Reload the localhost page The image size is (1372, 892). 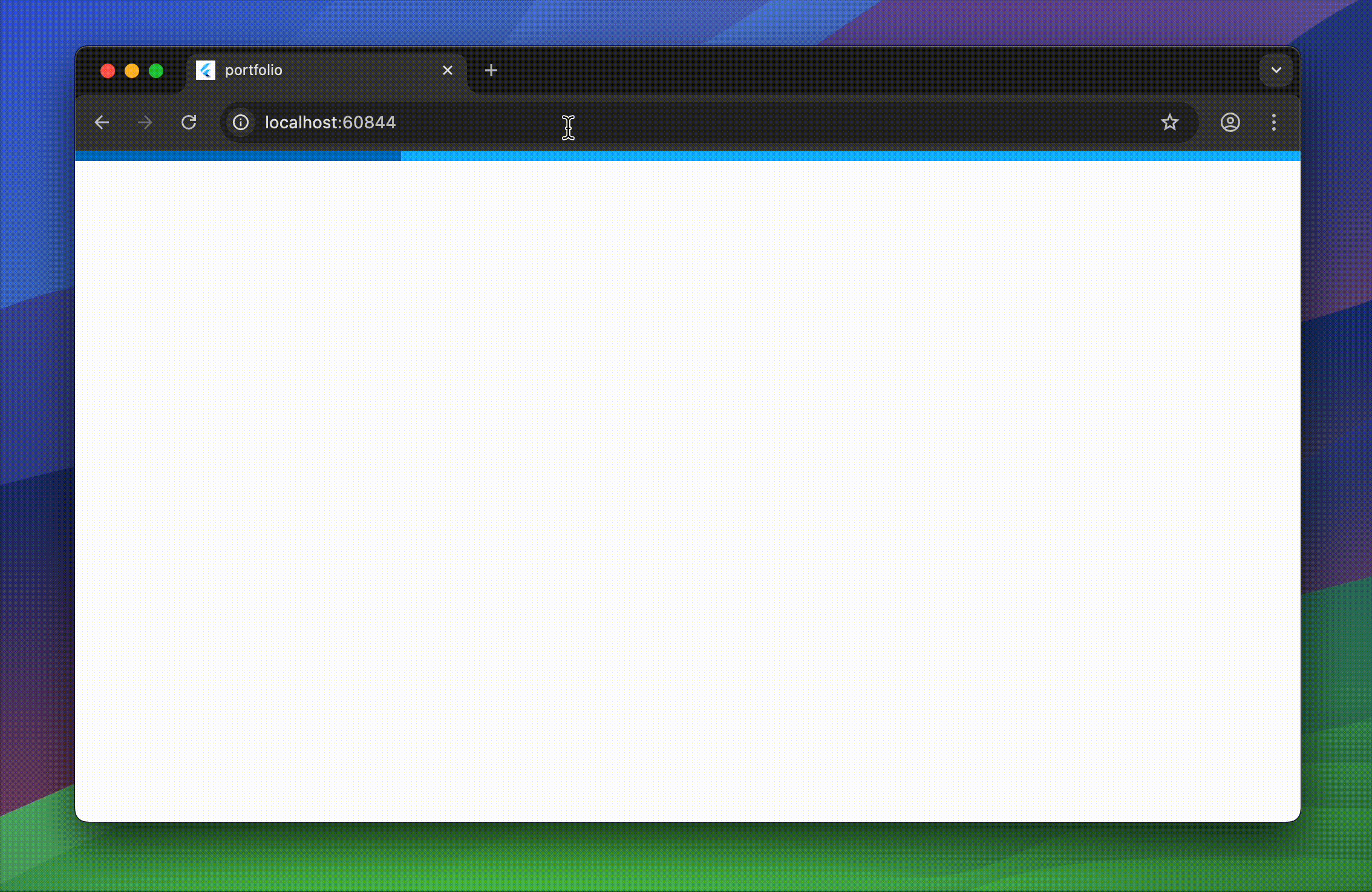click(x=189, y=123)
